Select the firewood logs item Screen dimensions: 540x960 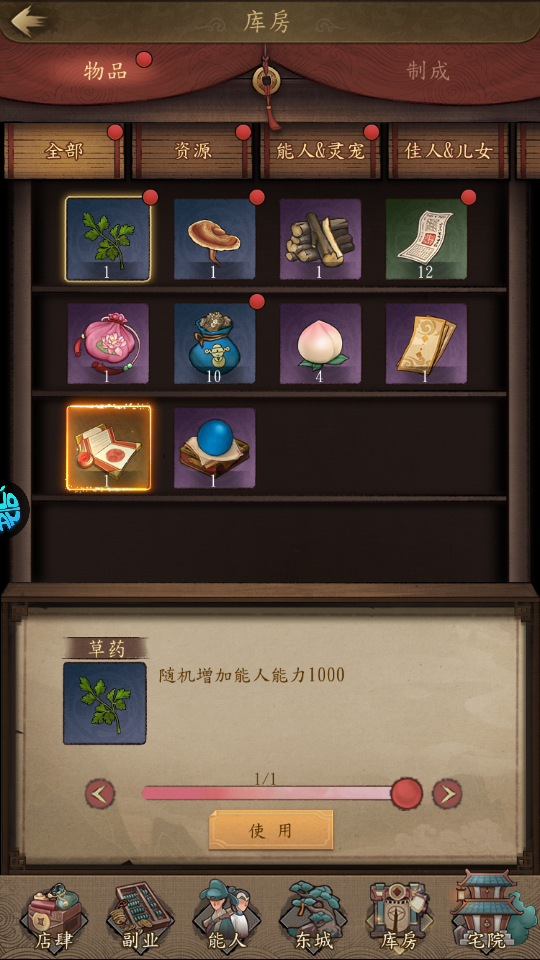pyautogui.click(x=320, y=239)
